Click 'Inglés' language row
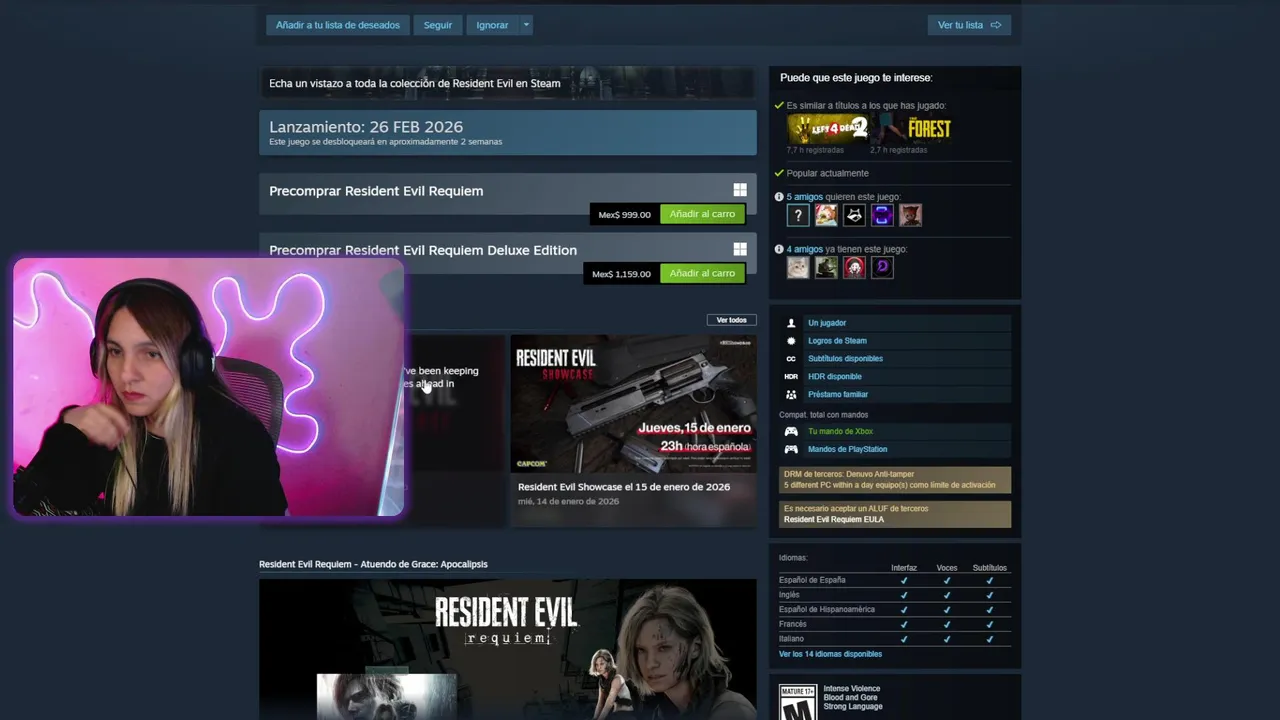The height and width of the screenshot is (720, 1280). (894, 595)
